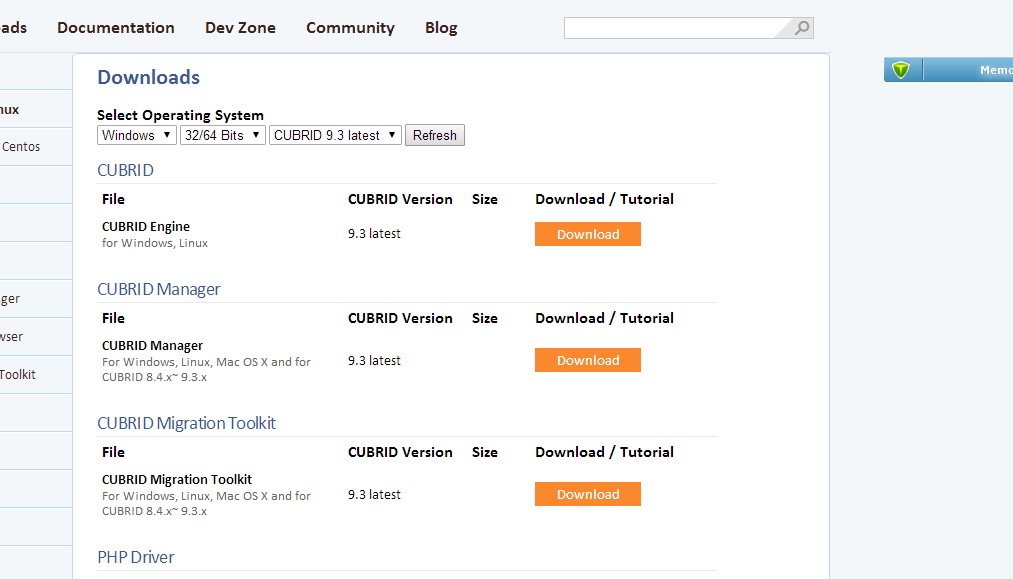Click the Centos sidebar link
The width and height of the screenshot is (1013, 579).
(21, 147)
